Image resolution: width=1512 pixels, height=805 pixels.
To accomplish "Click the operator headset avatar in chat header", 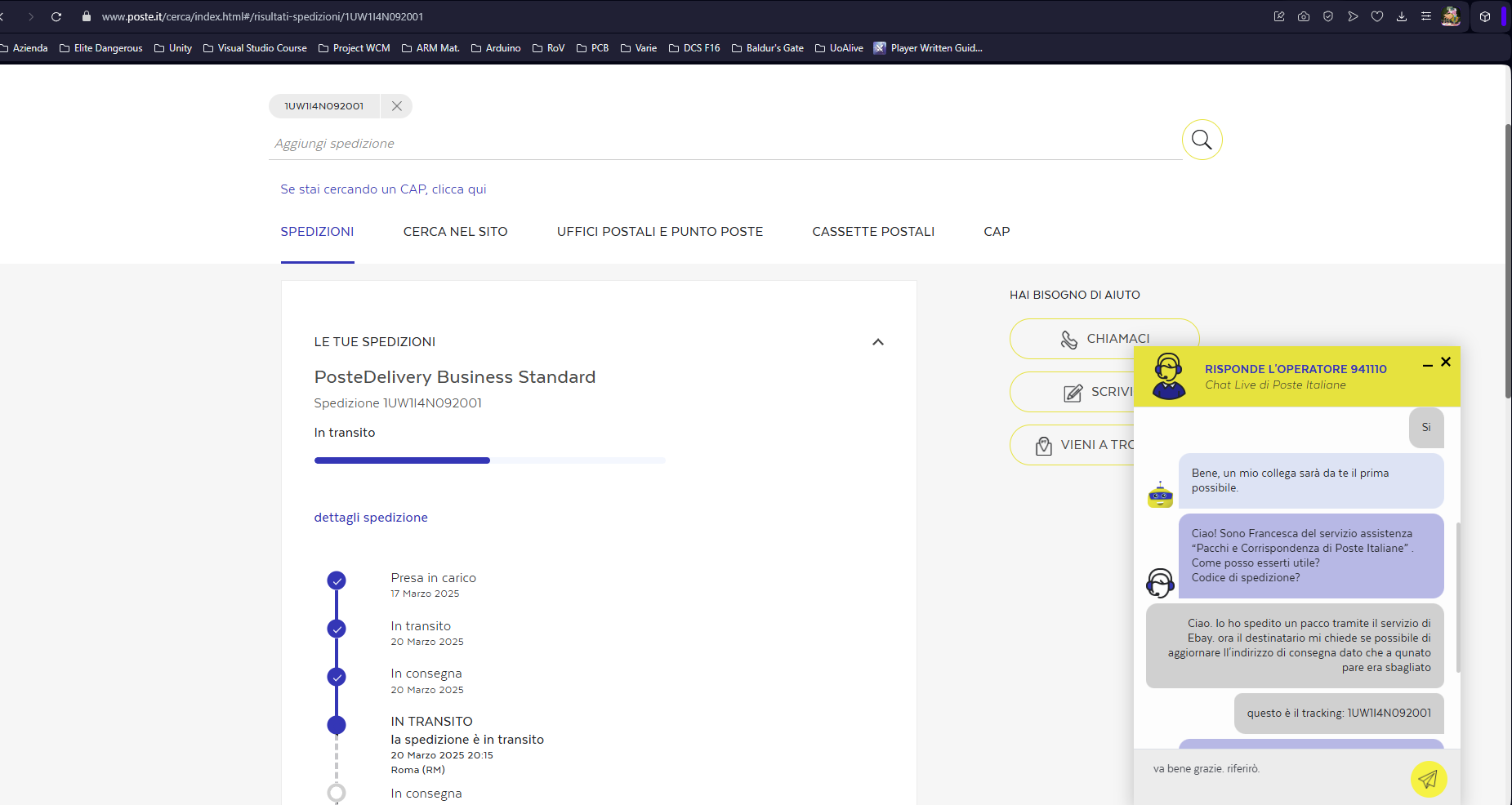I will (1169, 376).
